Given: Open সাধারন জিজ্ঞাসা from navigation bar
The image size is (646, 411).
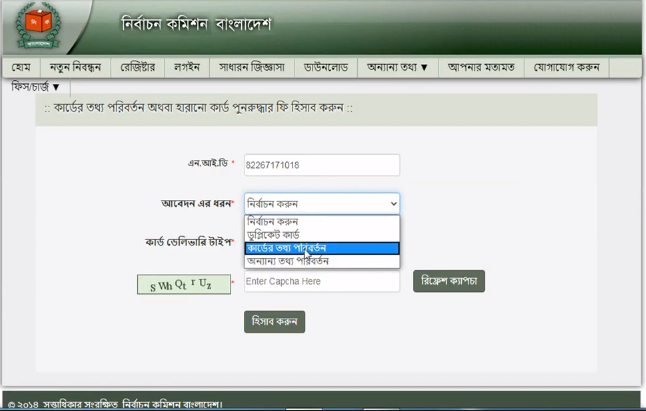Looking at the screenshot, I should 252,67.
